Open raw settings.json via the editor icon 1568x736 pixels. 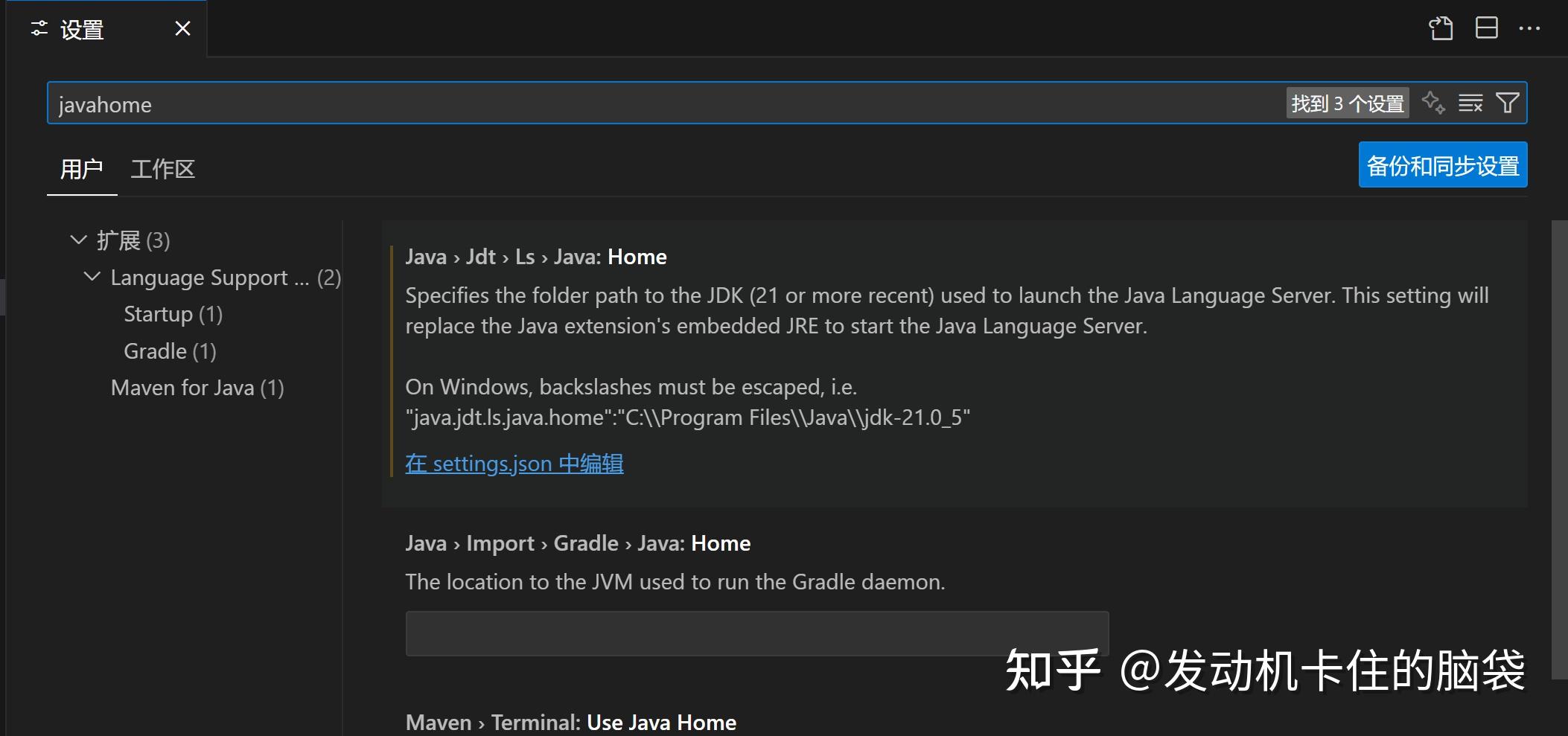(x=1442, y=28)
